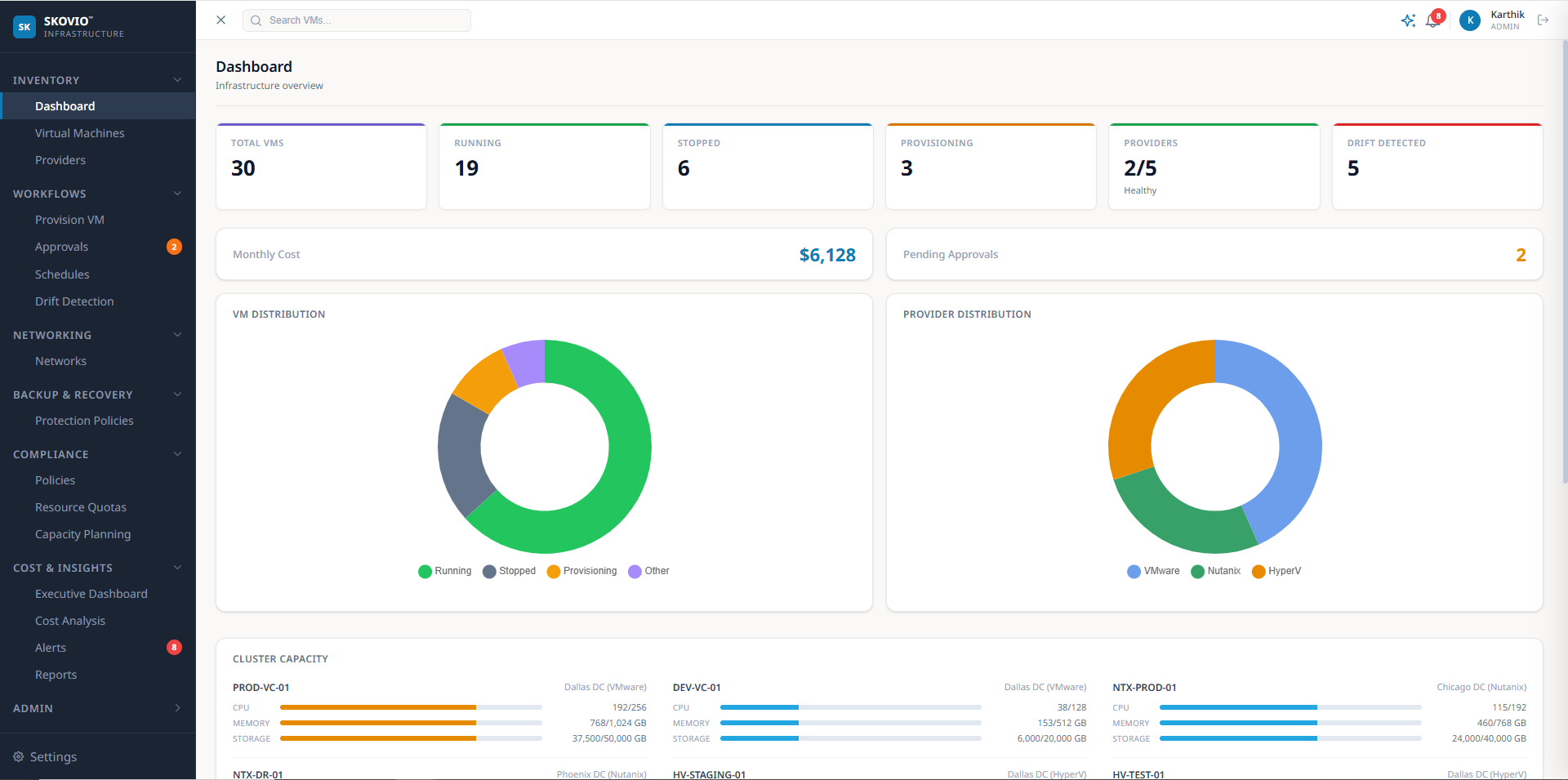Select the Dashboard sidebar item

tap(98, 106)
